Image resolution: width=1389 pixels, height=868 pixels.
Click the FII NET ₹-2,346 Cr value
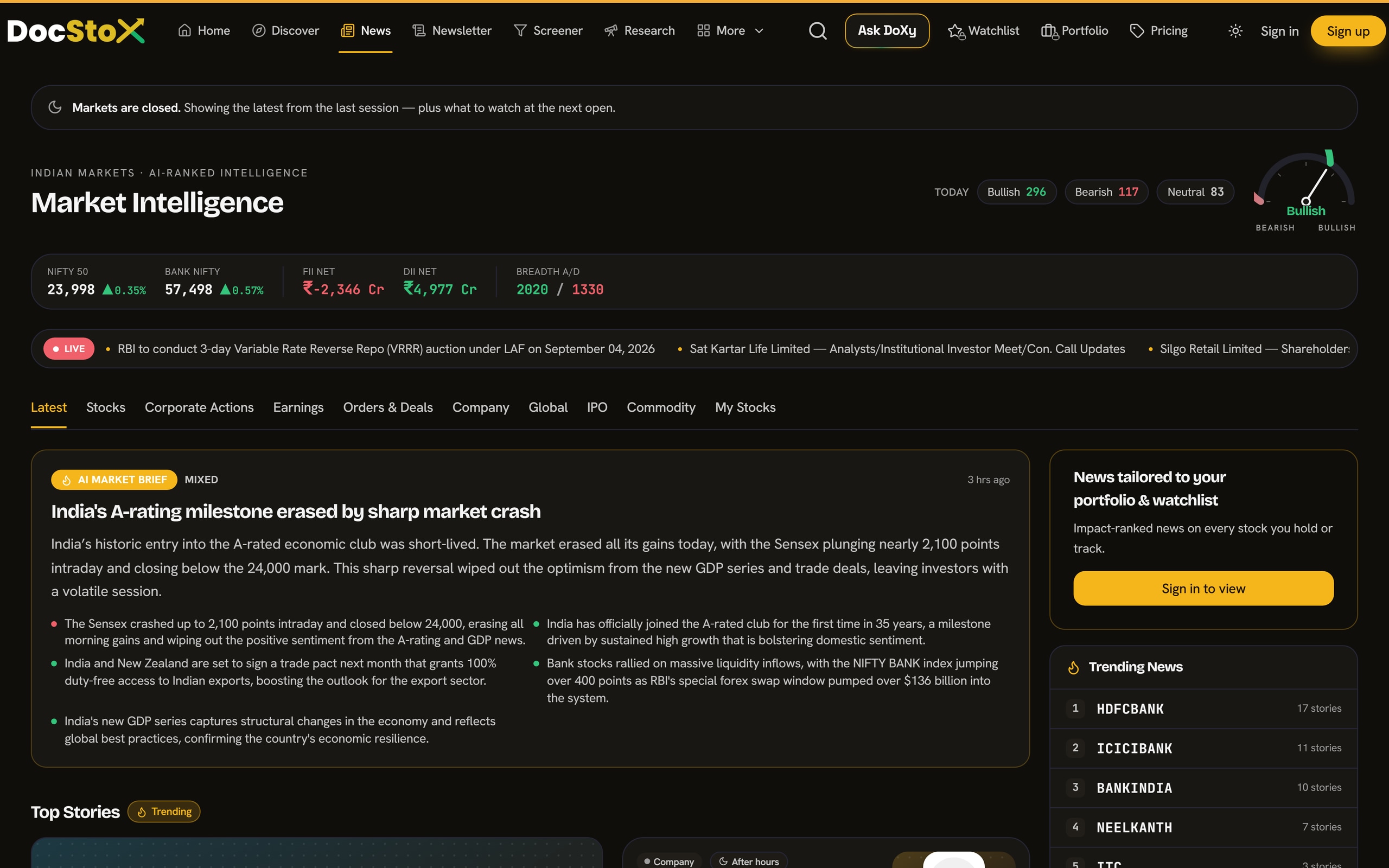(x=343, y=289)
